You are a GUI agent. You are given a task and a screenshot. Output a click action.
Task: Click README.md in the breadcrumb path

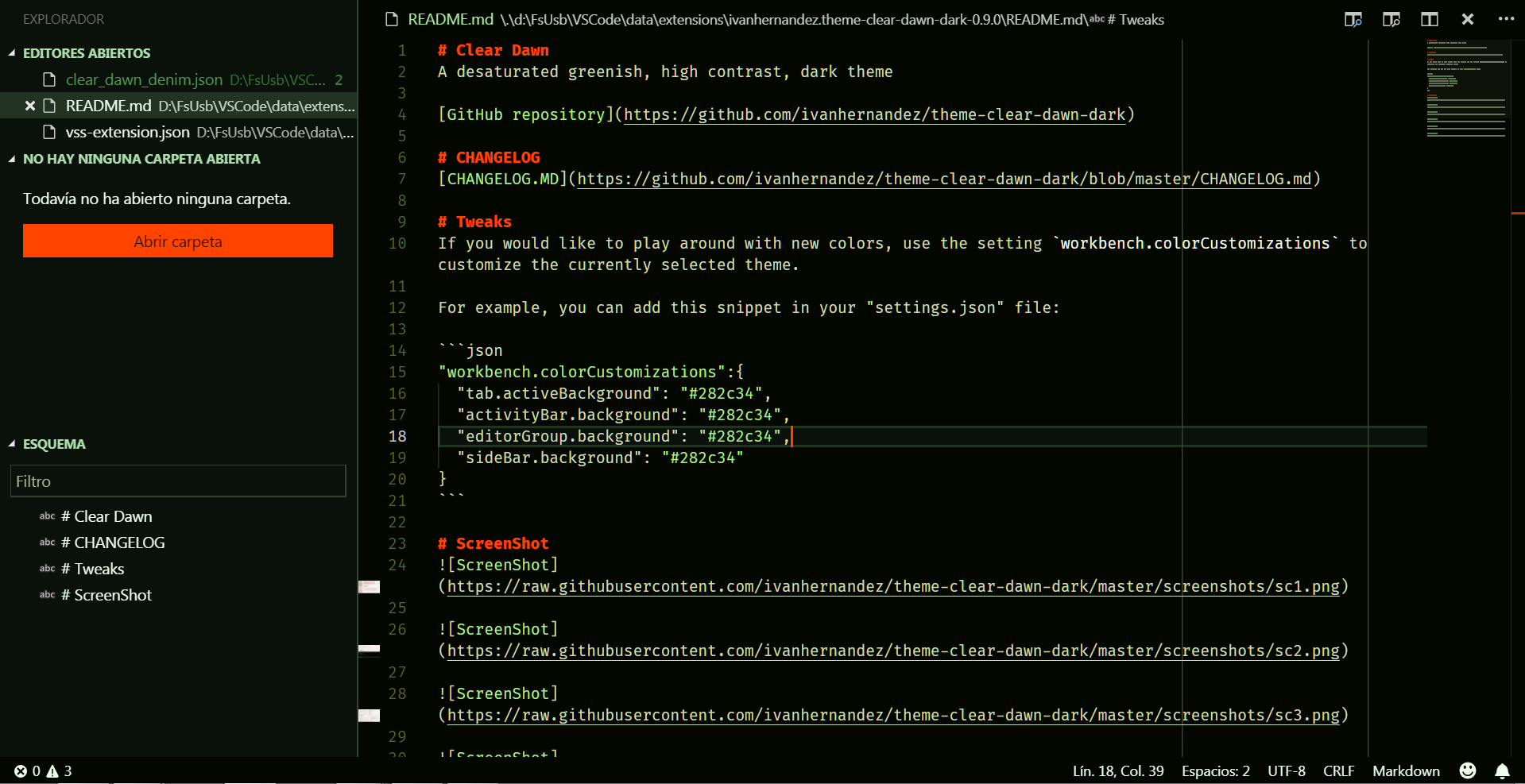[451, 19]
